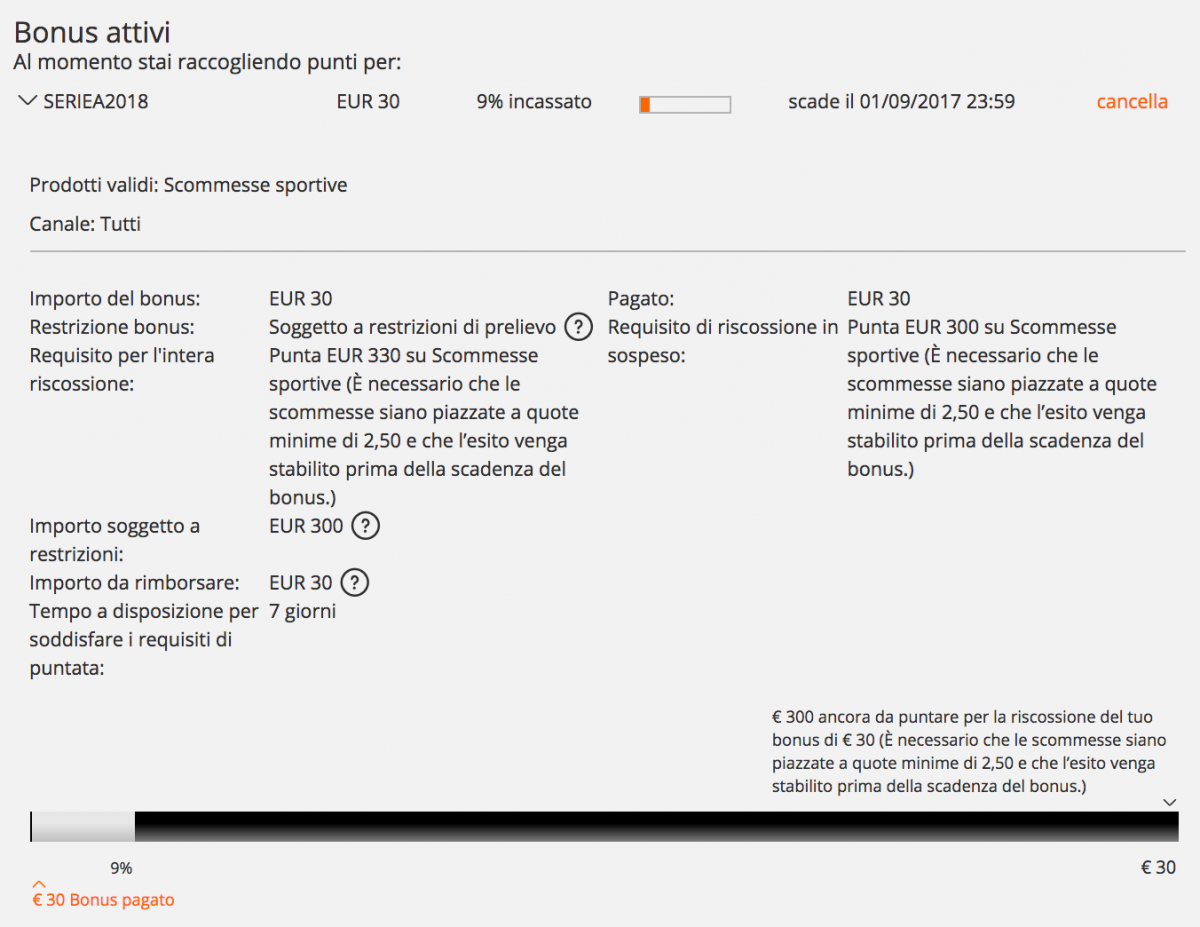Click the 7 giorni time value
Image resolution: width=1200 pixels, height=927 pixels.
coord(303,611)
